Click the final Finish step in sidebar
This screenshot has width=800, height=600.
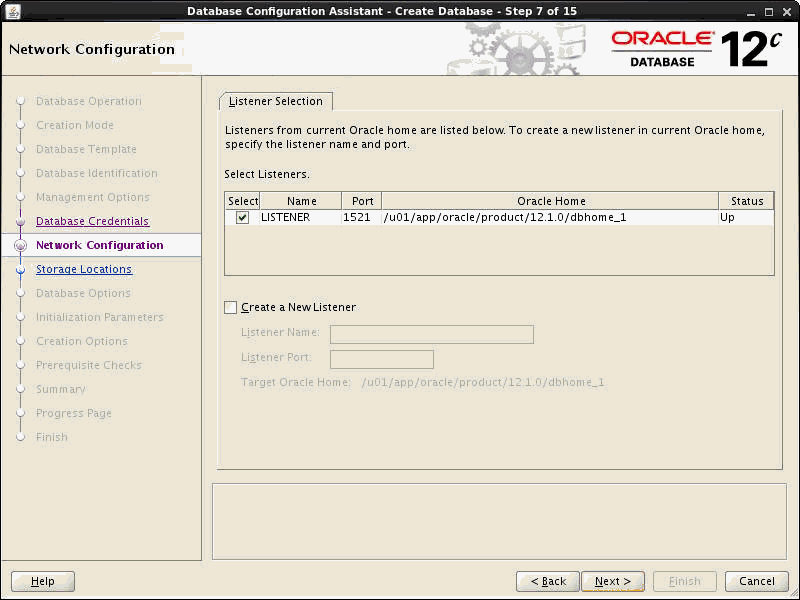pyautogui.click(x=52, y=437)
